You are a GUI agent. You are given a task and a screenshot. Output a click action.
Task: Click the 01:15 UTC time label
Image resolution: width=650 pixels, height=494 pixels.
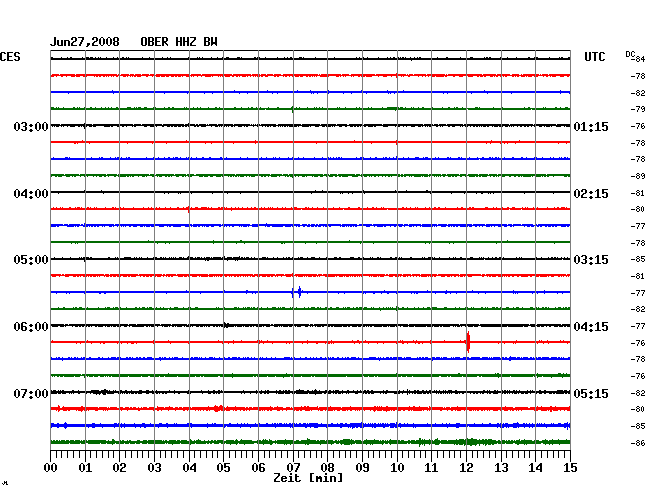(591, 126)
